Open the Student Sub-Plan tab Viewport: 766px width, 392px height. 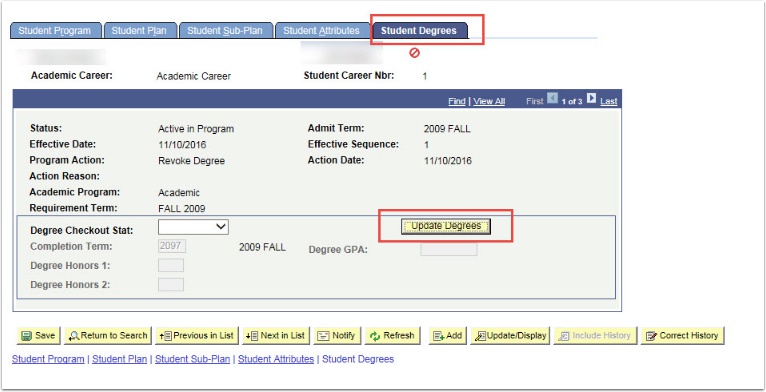pyautogui.click(x=225, y=30)
